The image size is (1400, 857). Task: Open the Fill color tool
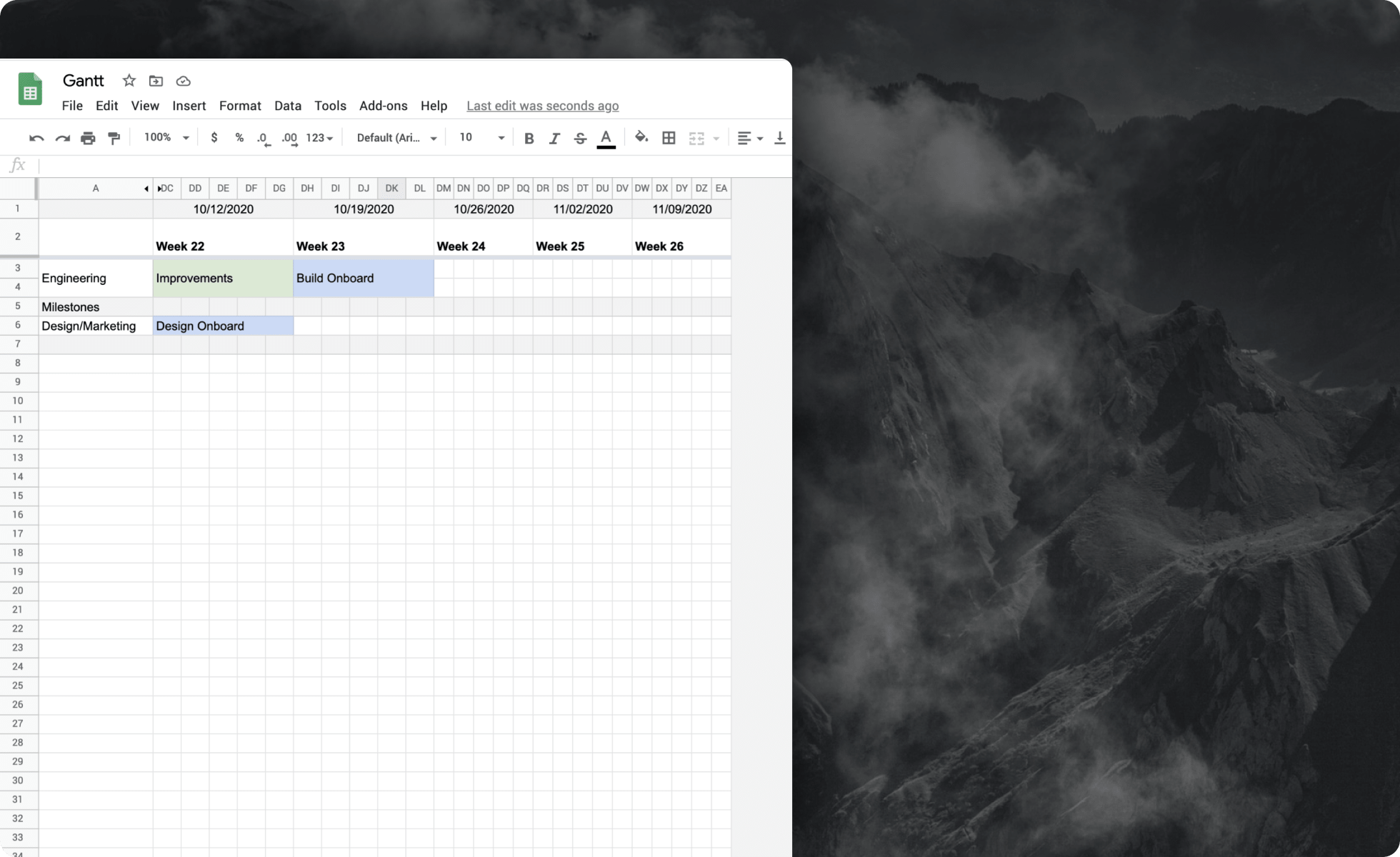pos(641,137)
